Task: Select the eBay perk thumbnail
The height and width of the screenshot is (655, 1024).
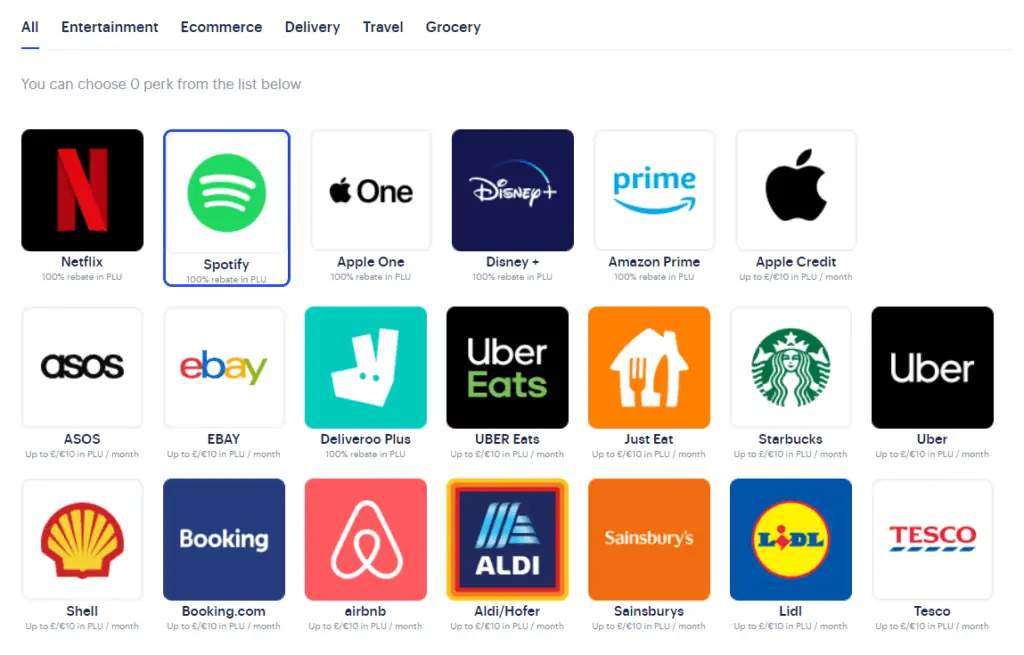Action: 224,368
